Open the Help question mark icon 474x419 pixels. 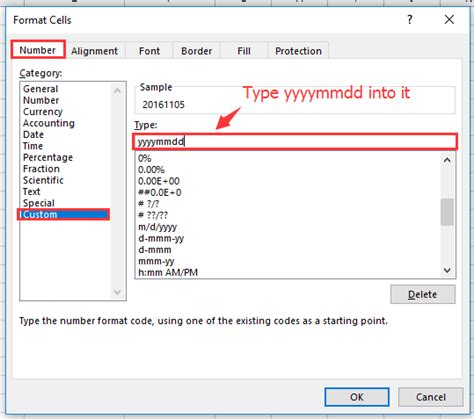pos(410,20)
